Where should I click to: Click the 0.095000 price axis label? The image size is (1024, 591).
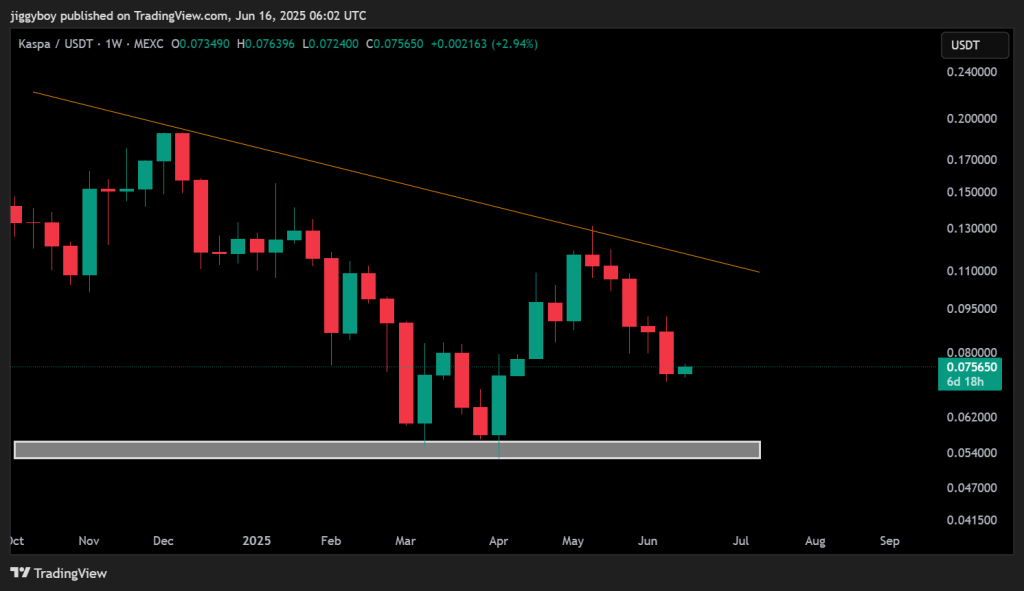972,308
